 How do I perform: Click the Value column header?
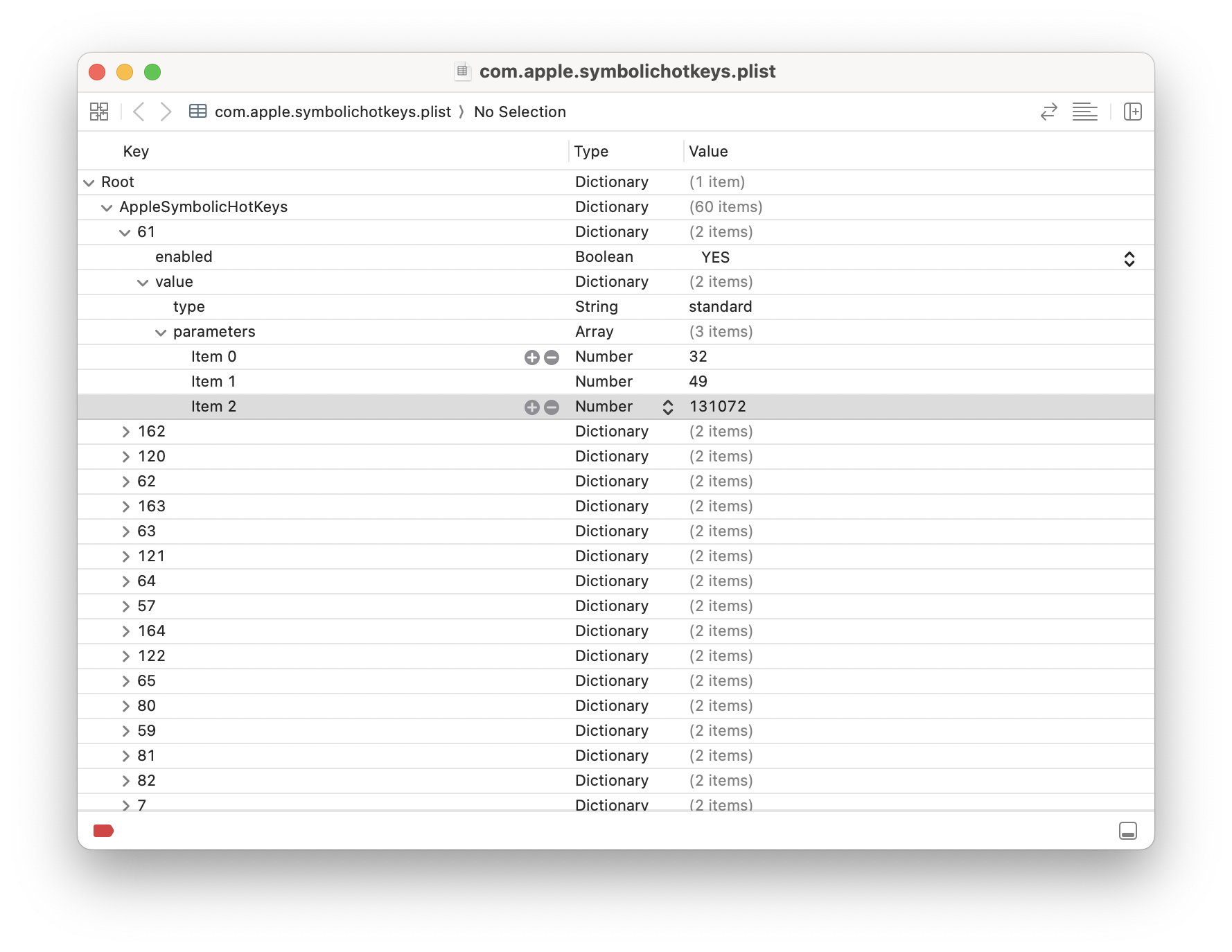(708, 151)
